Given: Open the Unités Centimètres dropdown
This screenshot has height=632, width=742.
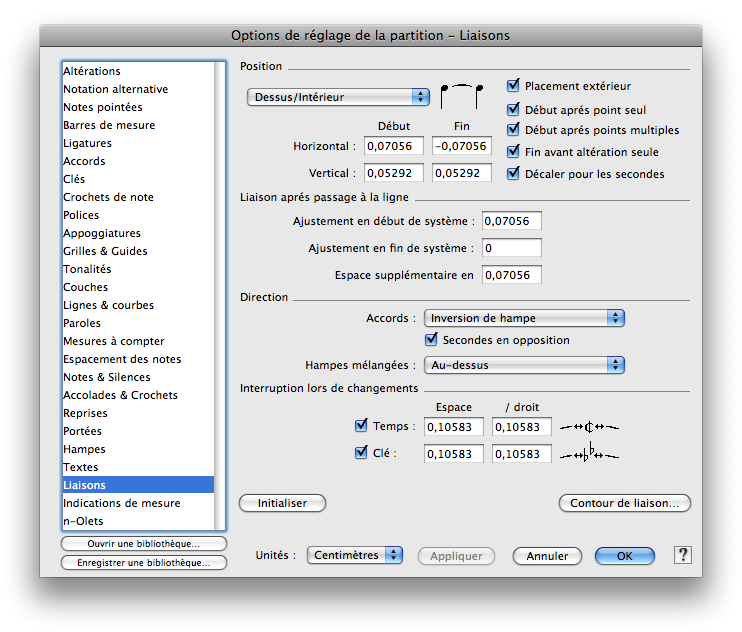Looking at the screenshot, I should click(x=354, y=555).
